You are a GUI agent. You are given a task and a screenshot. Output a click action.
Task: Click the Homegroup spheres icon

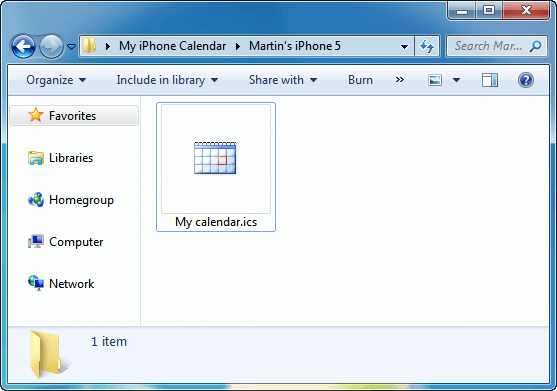point(36,200)
